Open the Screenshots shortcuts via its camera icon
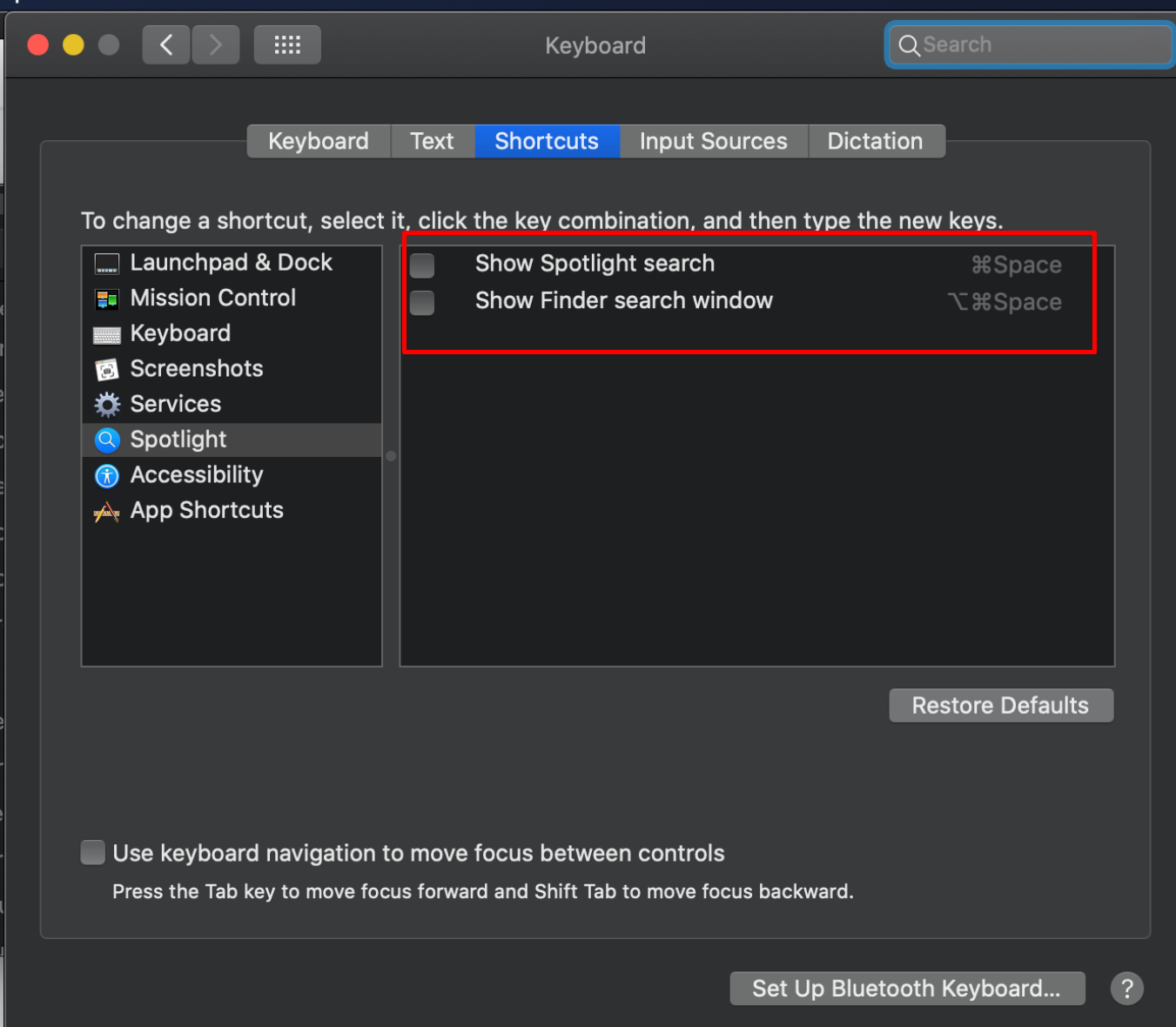 [106, 369]
